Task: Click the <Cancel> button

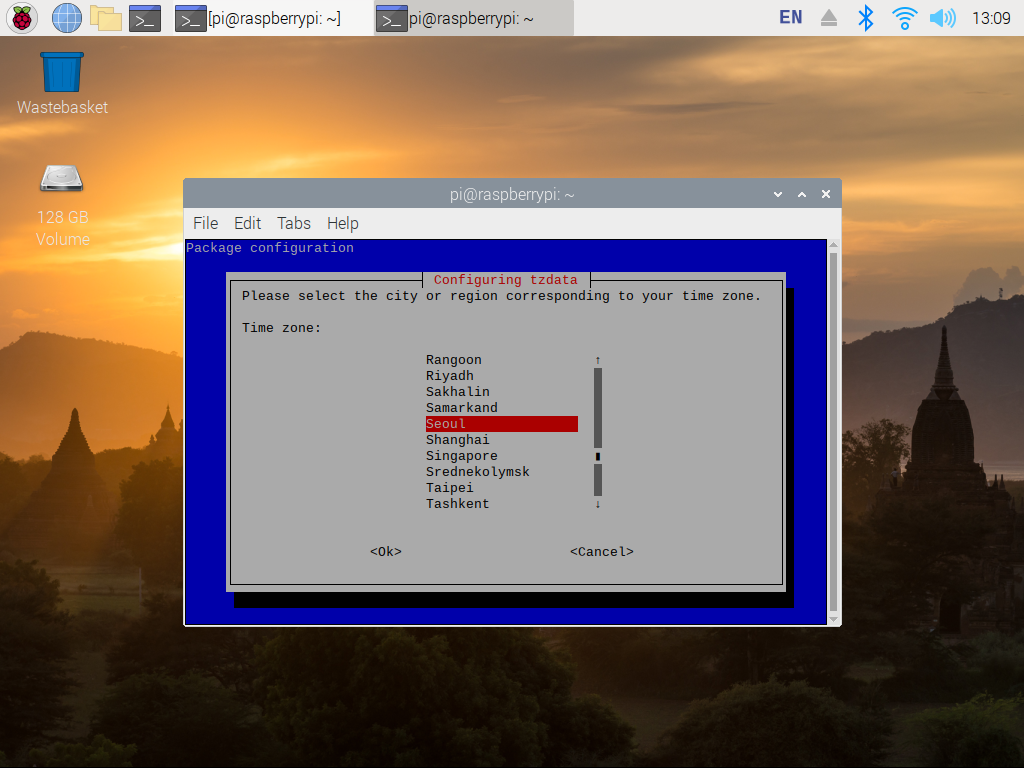Action: (601, 552)
